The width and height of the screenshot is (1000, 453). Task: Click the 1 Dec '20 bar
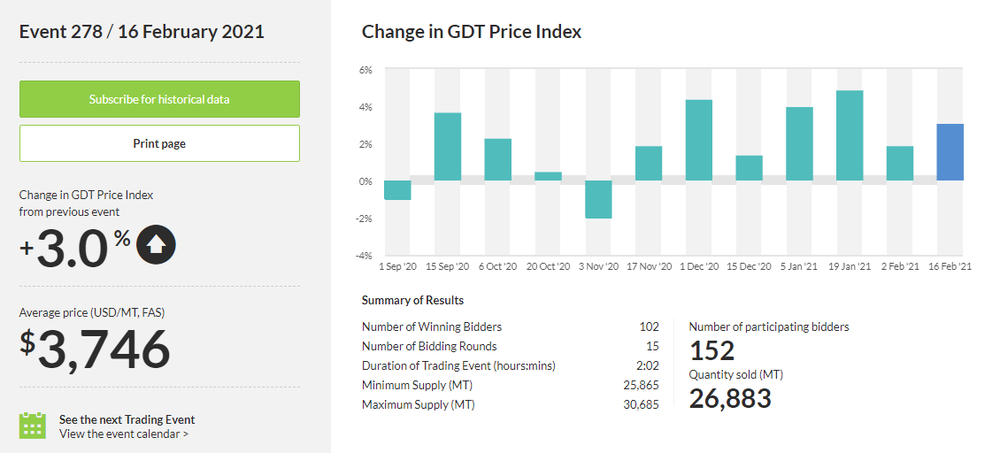pos(699,140)
